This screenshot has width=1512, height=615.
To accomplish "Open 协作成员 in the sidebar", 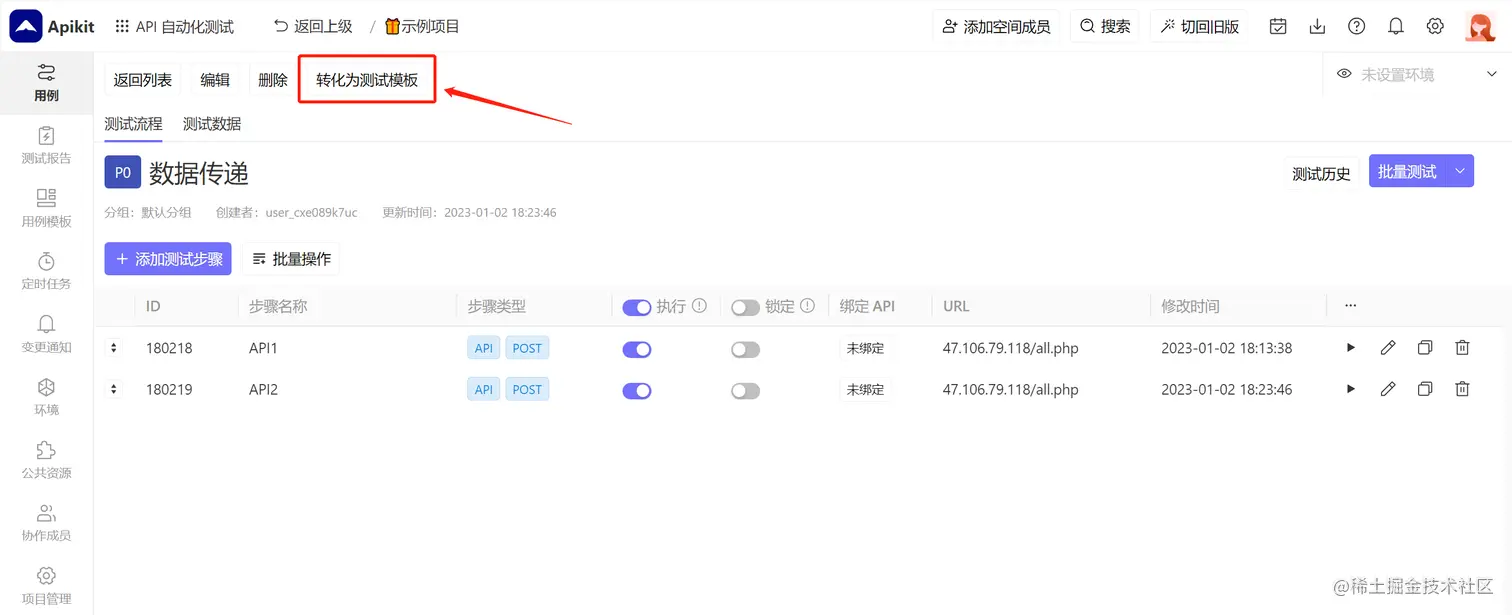I will [x=46, y=523].
